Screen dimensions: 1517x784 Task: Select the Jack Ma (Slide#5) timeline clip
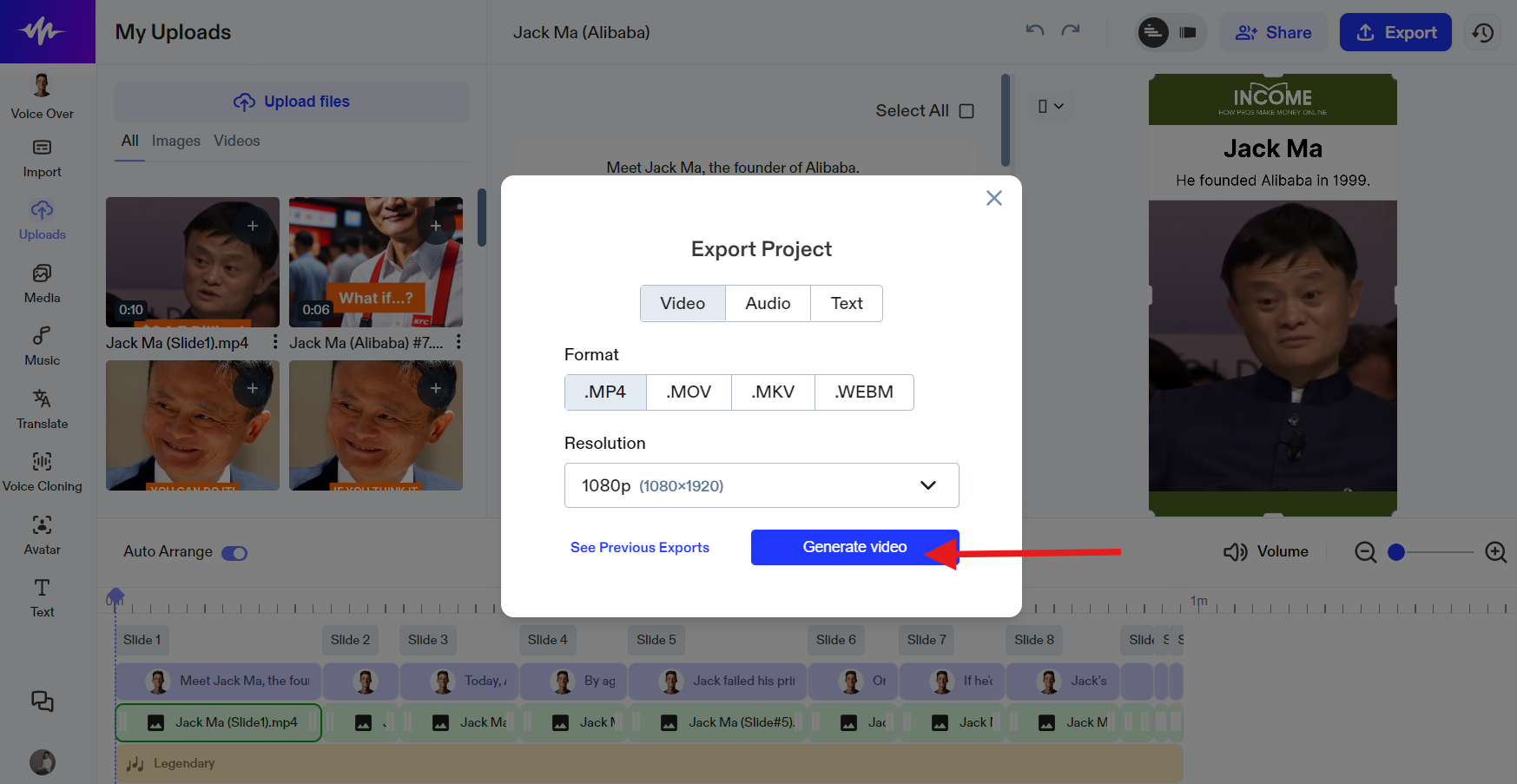717,722
